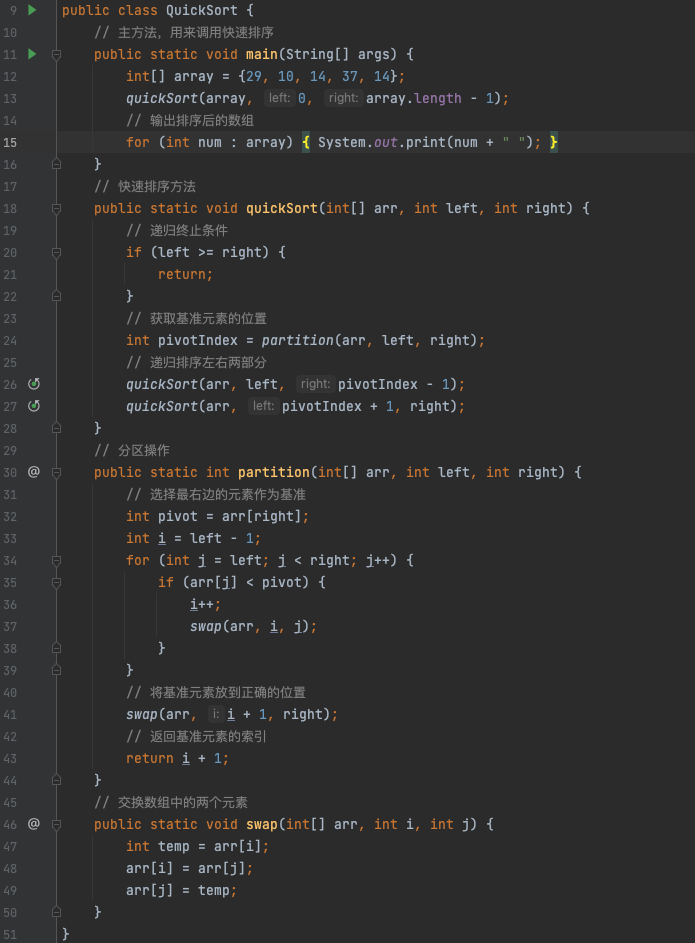Click 'left - 1' expression on line 33
The height and width of the screenshot is (943, 695).
coord(222,538)
